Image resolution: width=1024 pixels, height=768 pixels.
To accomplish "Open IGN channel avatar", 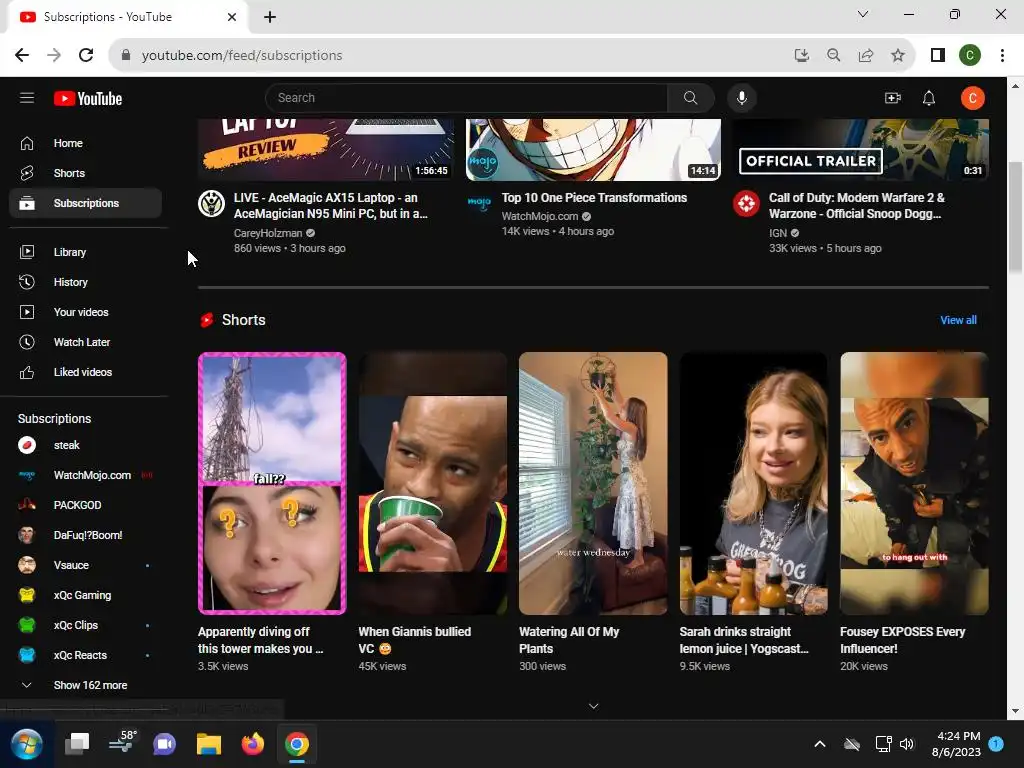I will point(746,204).
